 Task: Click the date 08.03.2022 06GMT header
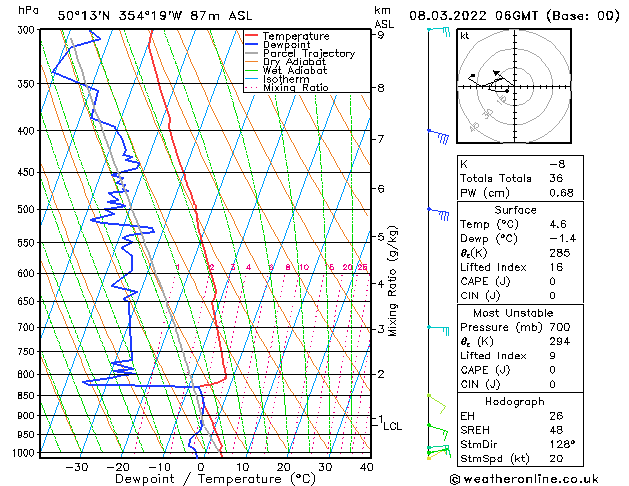[514, 16]
